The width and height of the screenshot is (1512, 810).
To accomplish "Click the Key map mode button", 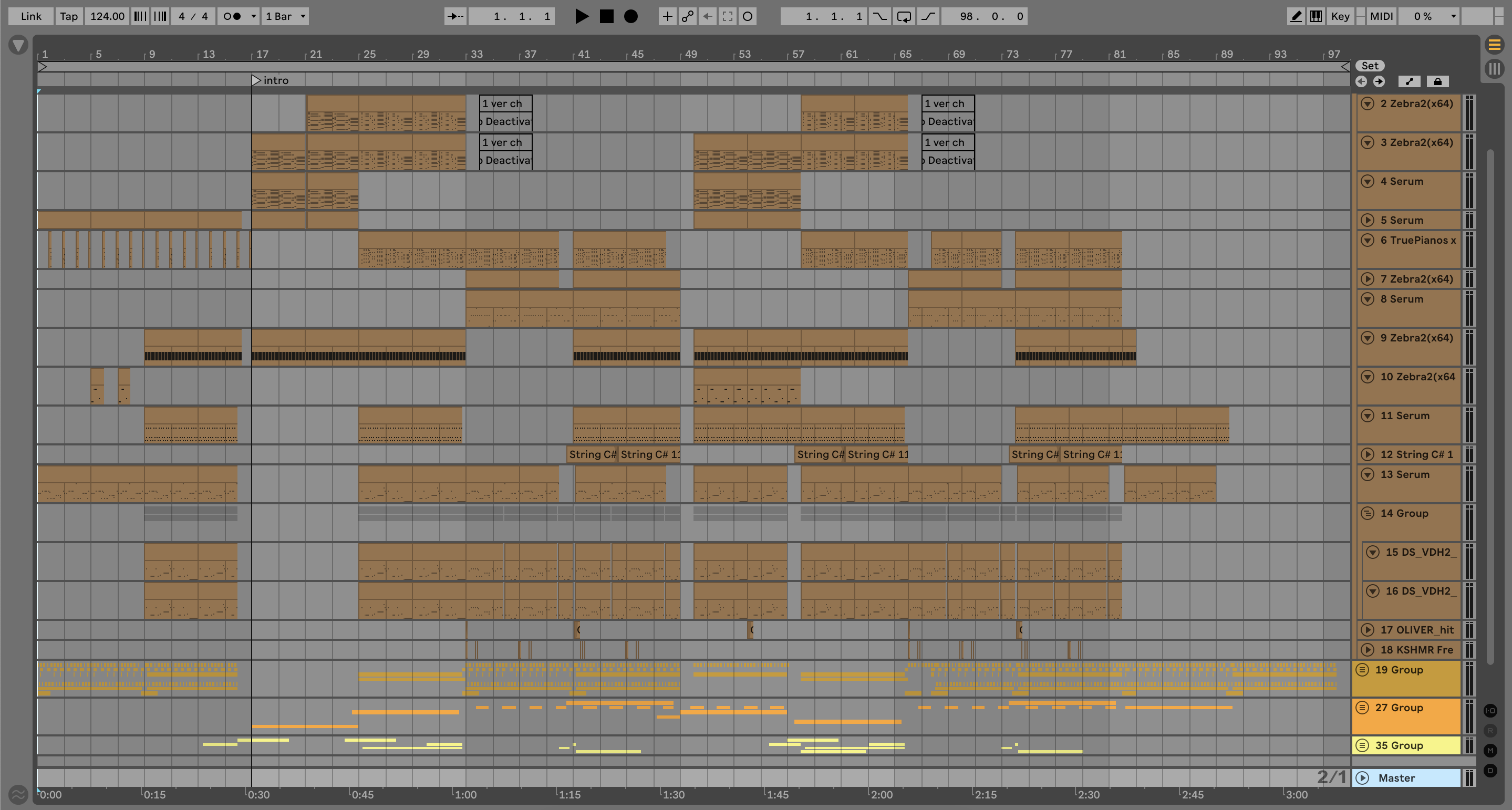I will tap(1340, 16).
